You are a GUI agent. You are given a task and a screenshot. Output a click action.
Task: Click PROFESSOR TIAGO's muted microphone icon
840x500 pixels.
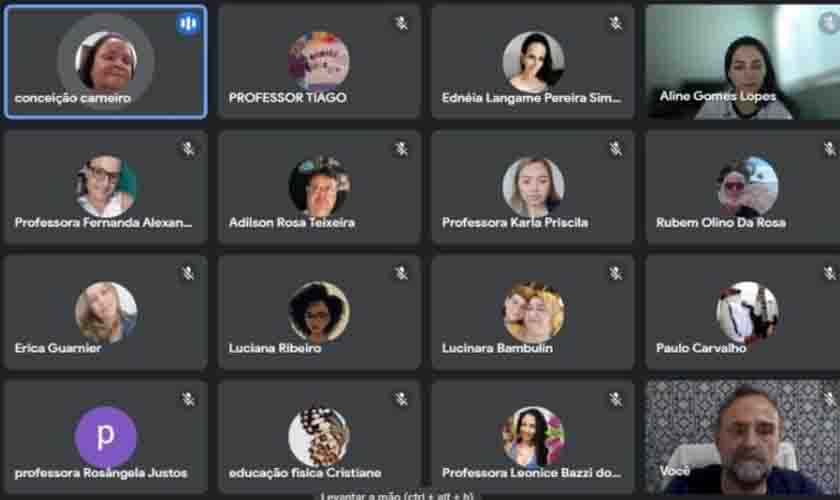(x=402, y=23)
